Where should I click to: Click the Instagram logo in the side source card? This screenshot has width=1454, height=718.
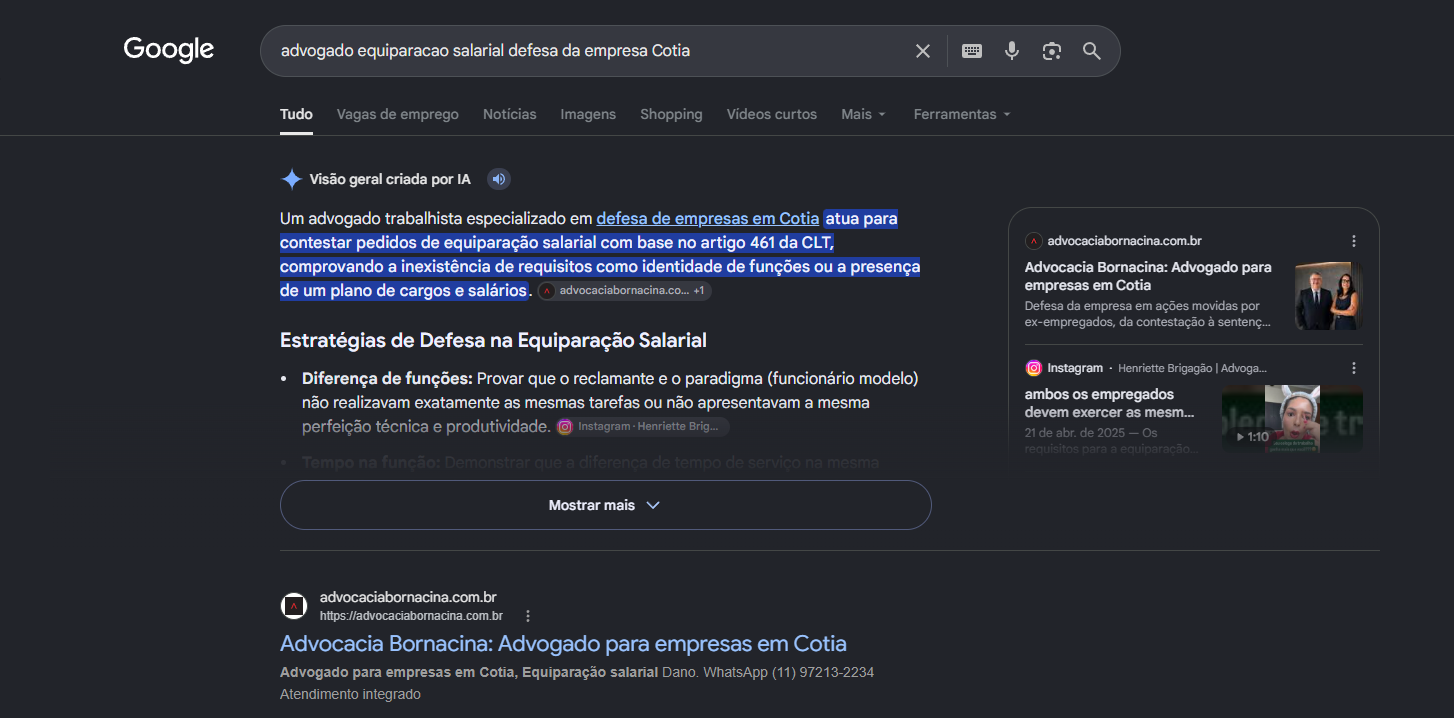point(1033,368)
